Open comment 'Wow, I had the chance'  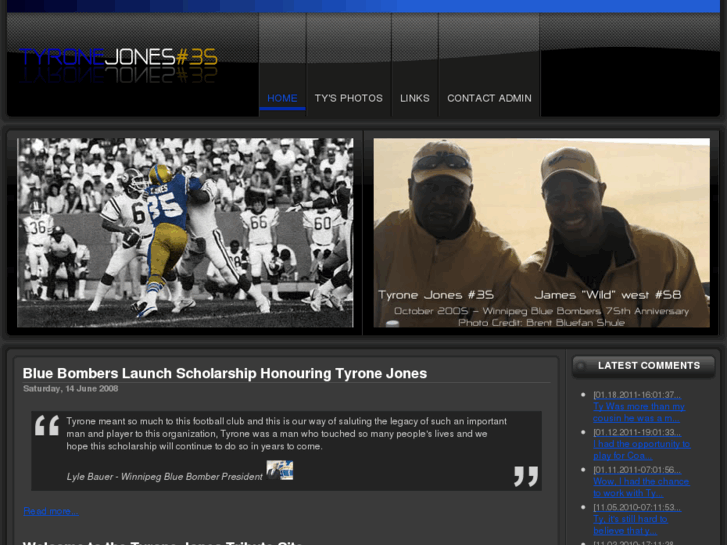pyautogui.click(x=641, y=487)
